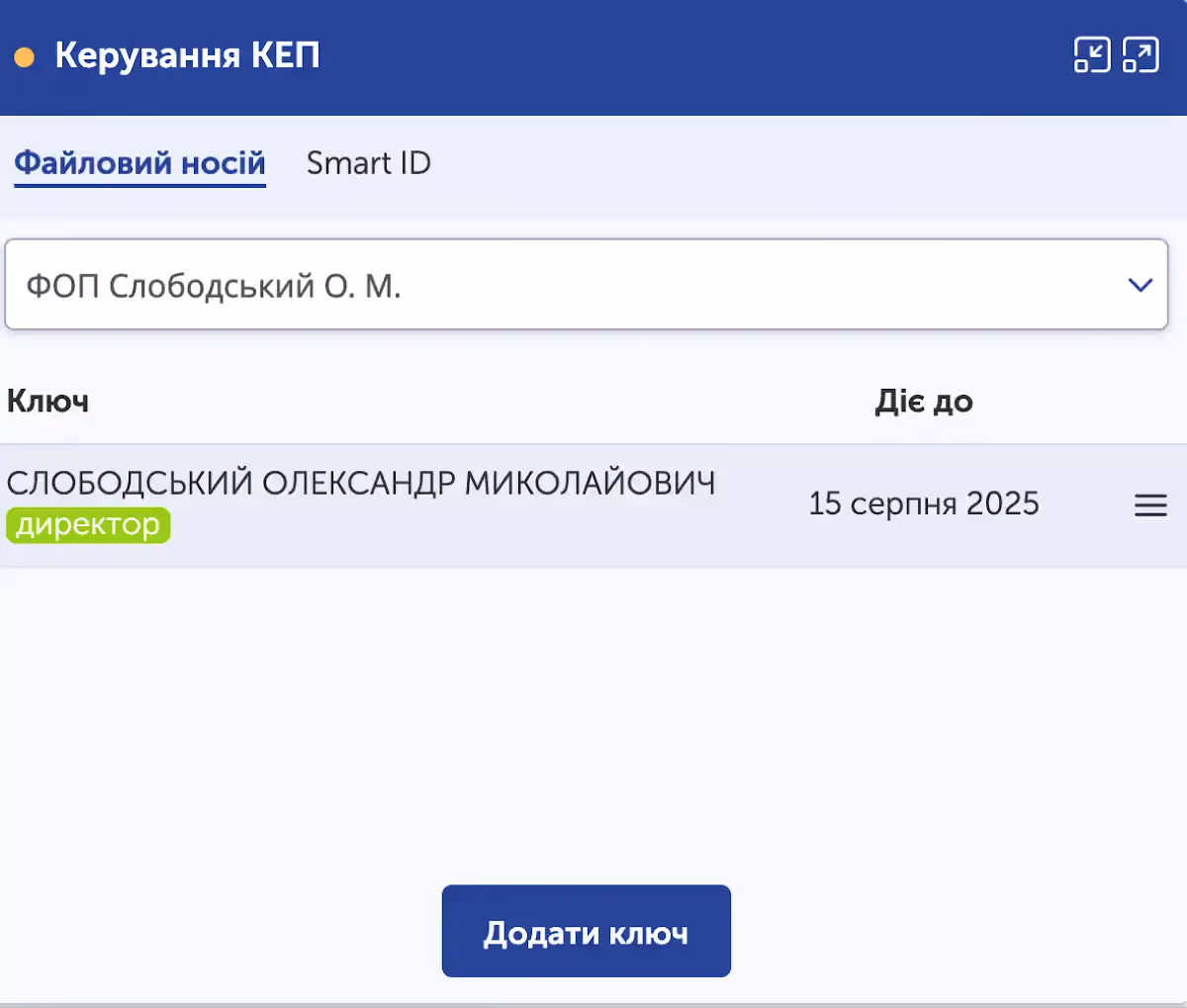Select the outward-arrows resize icon
Image resolution: width=1187 pixels, height=1008 pixels.
tap(1142, 55)
